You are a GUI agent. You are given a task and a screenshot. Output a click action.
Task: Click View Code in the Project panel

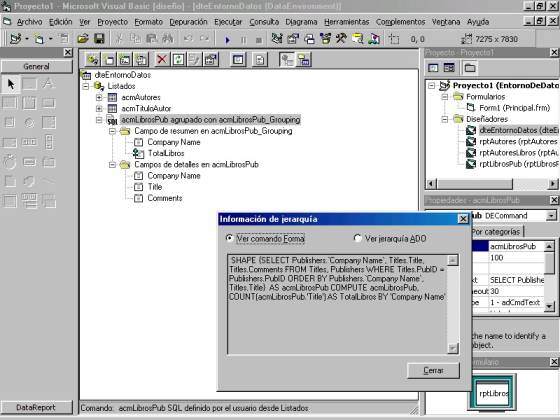click(x=433, y=68)
